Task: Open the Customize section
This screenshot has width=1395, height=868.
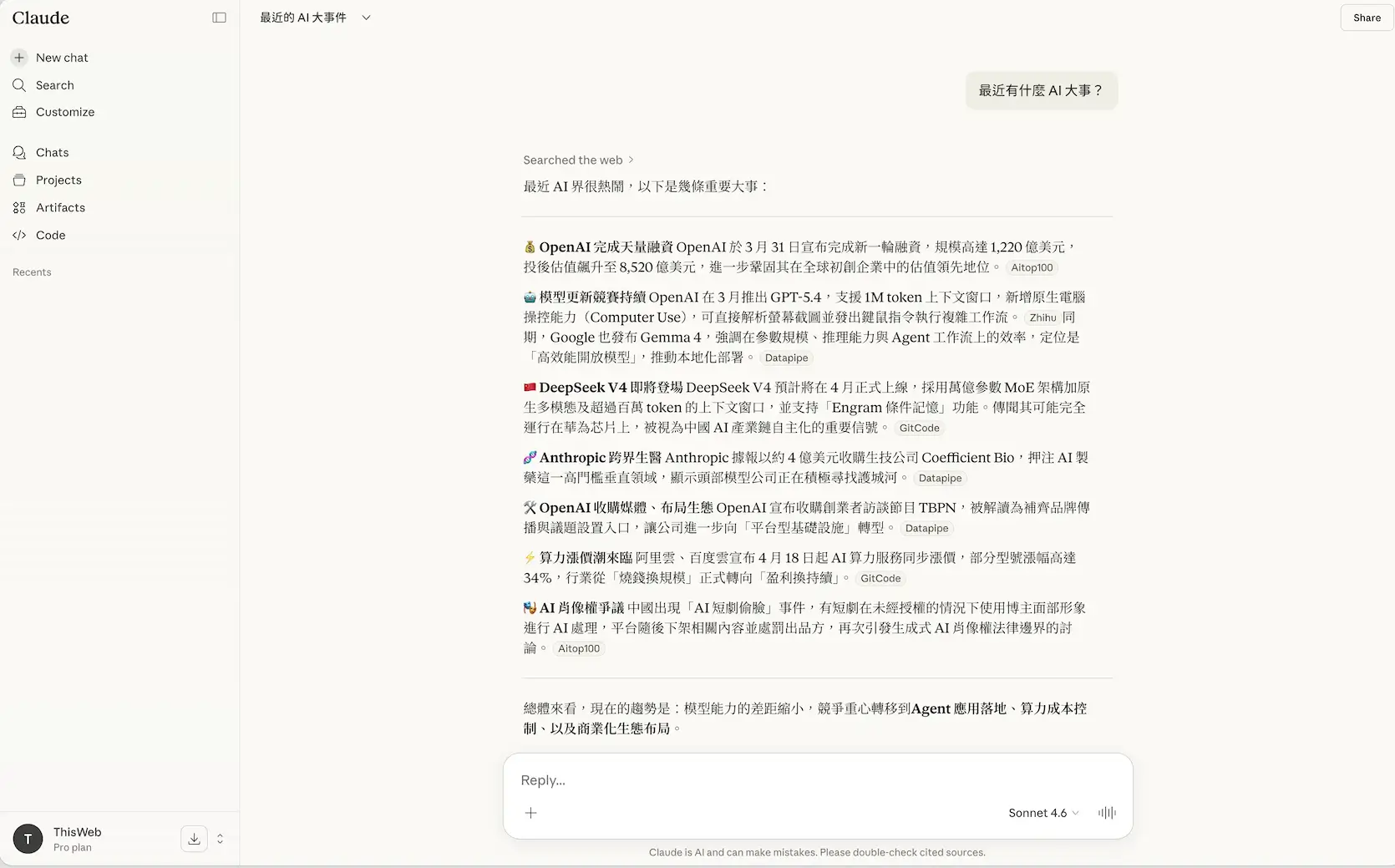Action: tap(64, 112)
